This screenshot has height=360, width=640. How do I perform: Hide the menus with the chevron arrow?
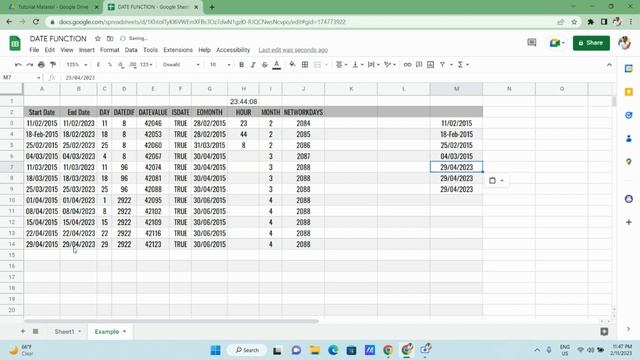(x=609, y=64)
